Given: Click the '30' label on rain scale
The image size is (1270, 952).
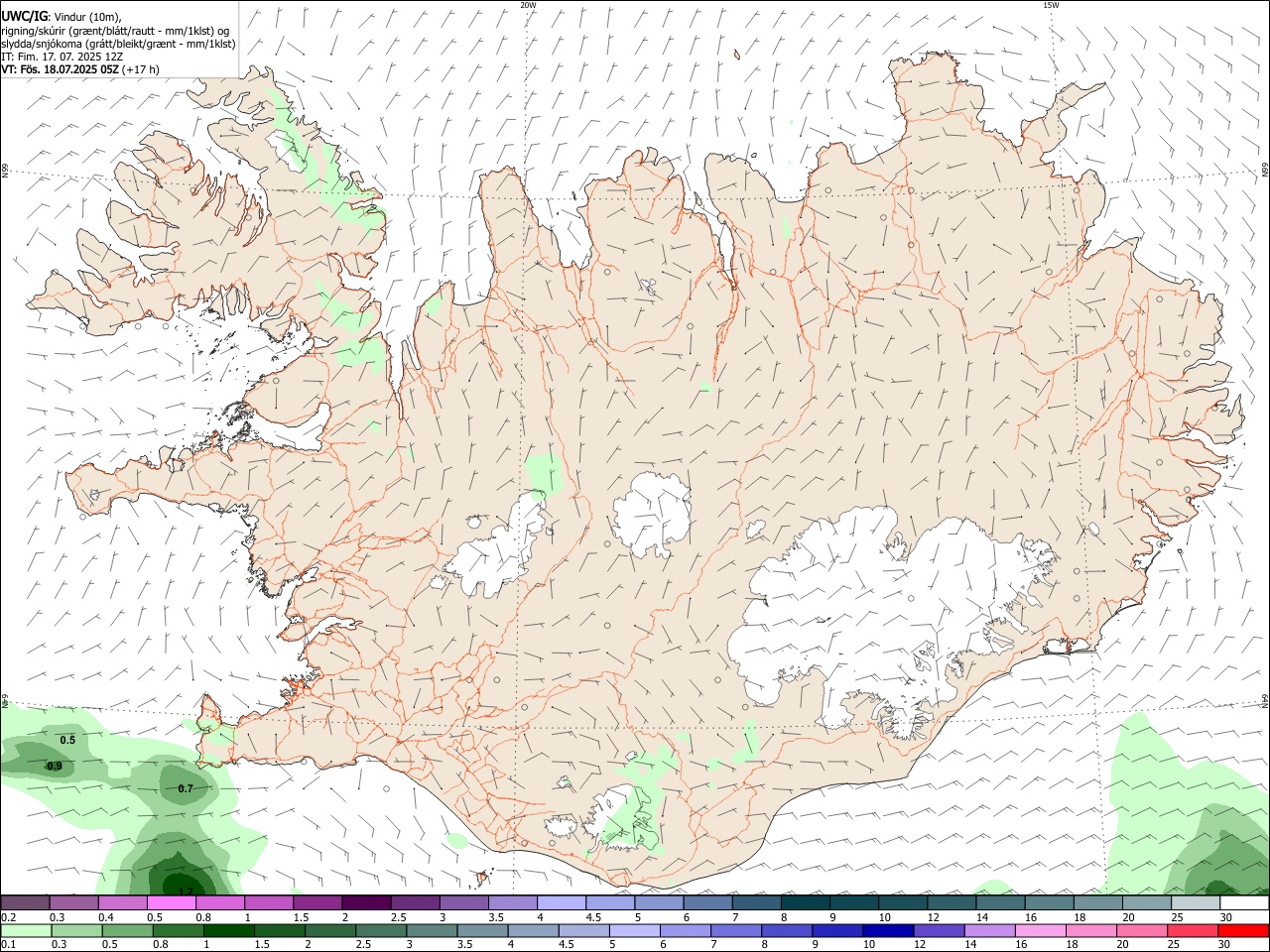Looking at the screenshot, I should coord(1225,945).
